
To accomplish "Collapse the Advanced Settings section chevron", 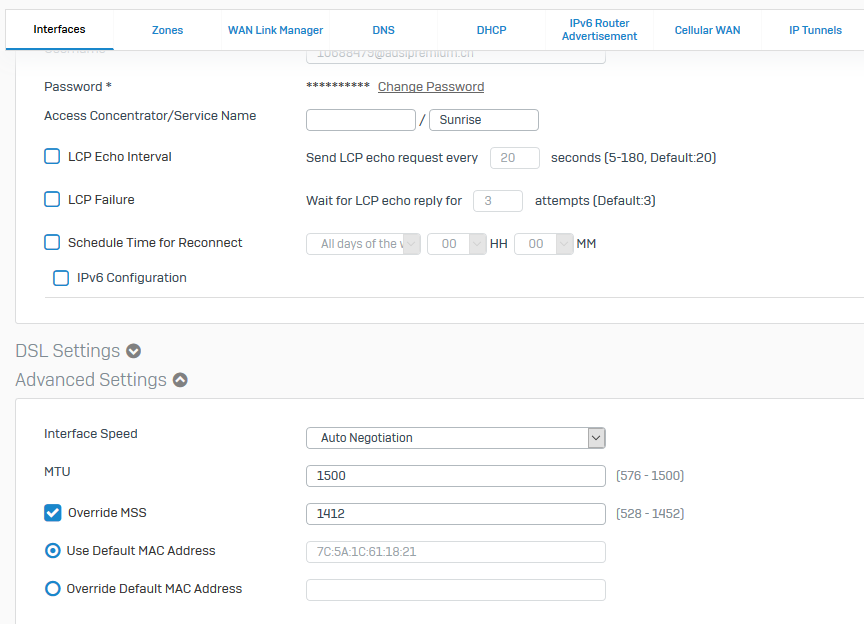I will [x=180, y=381].
